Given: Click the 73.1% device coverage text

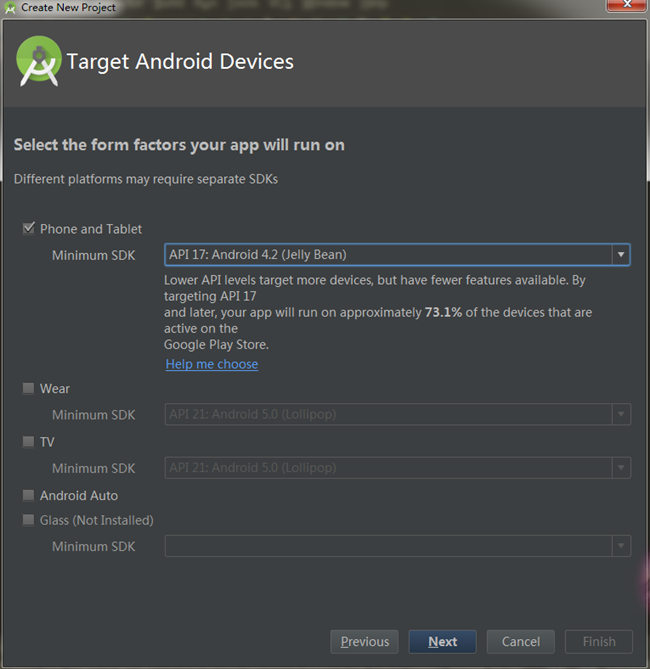Looking at the screenshot, I should [443, 312].
